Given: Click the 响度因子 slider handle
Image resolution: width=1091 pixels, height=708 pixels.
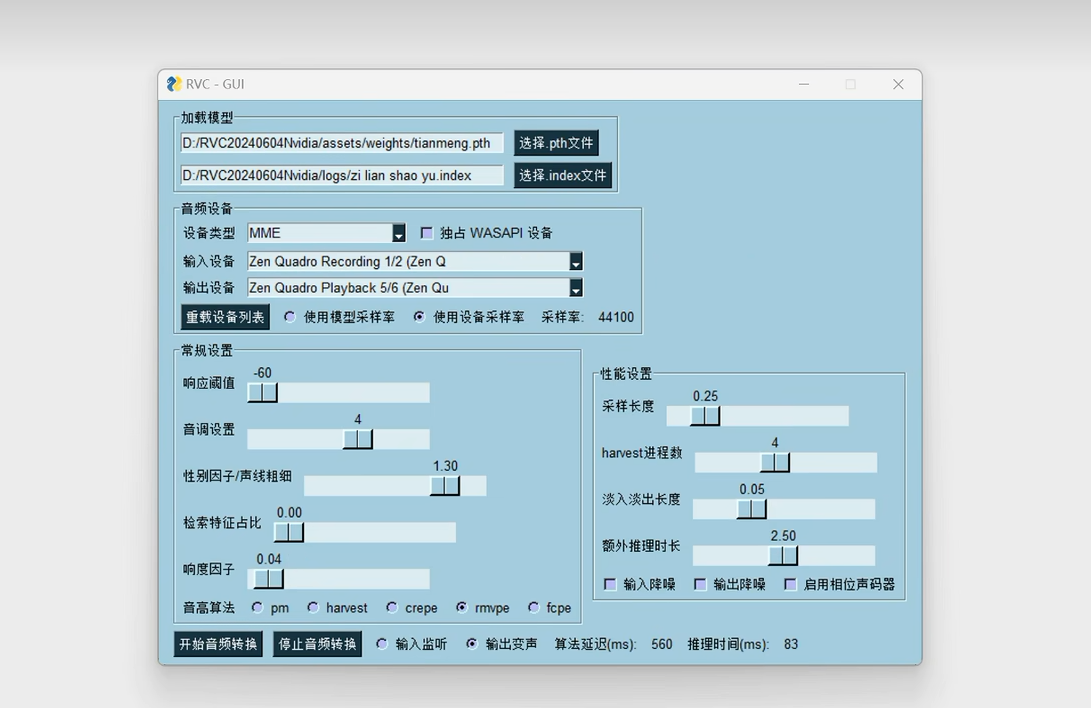Looking at the screenshot, I should pos(269,579).
